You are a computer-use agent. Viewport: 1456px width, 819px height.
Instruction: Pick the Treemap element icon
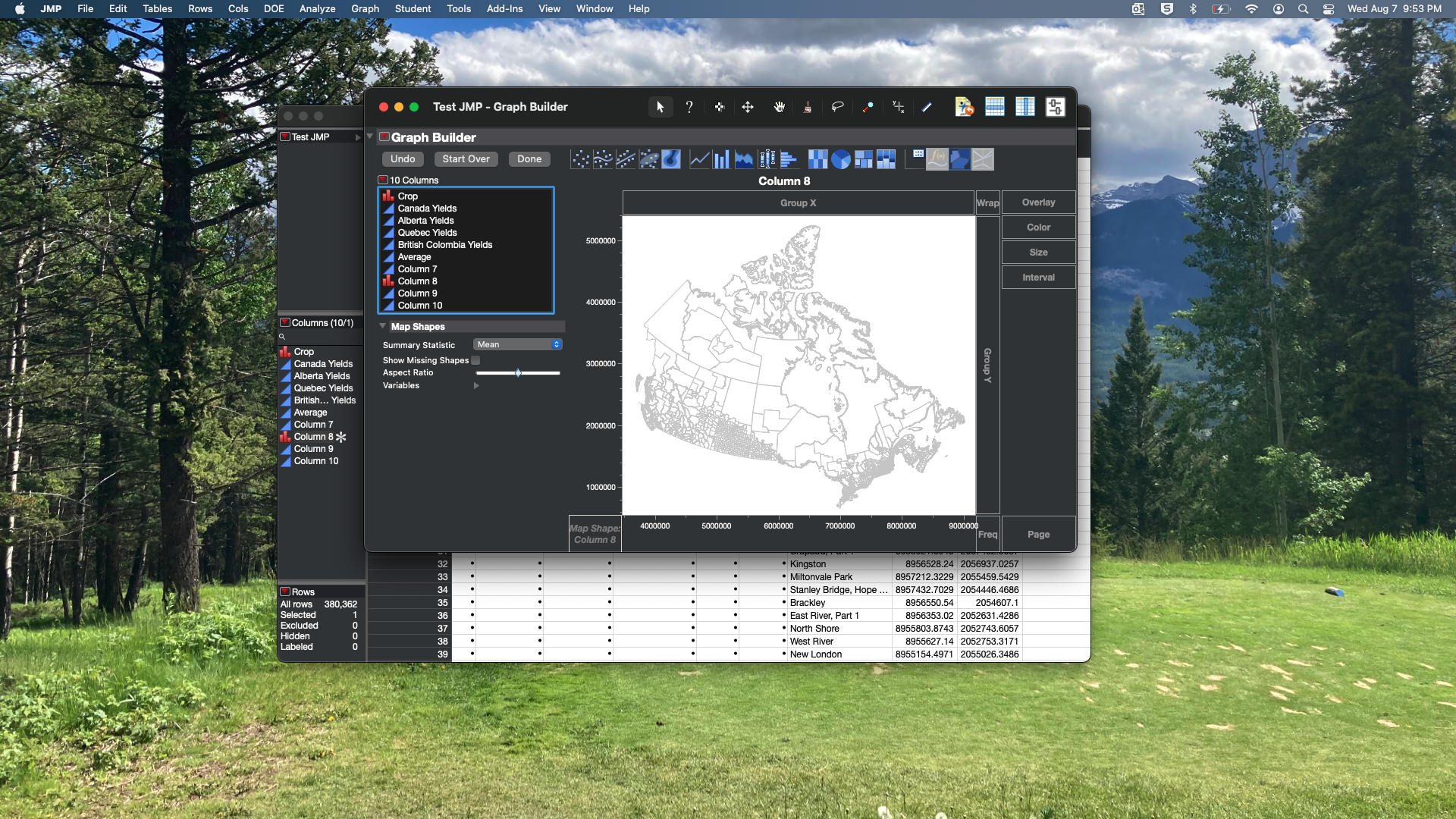click(x=864, y=159)
